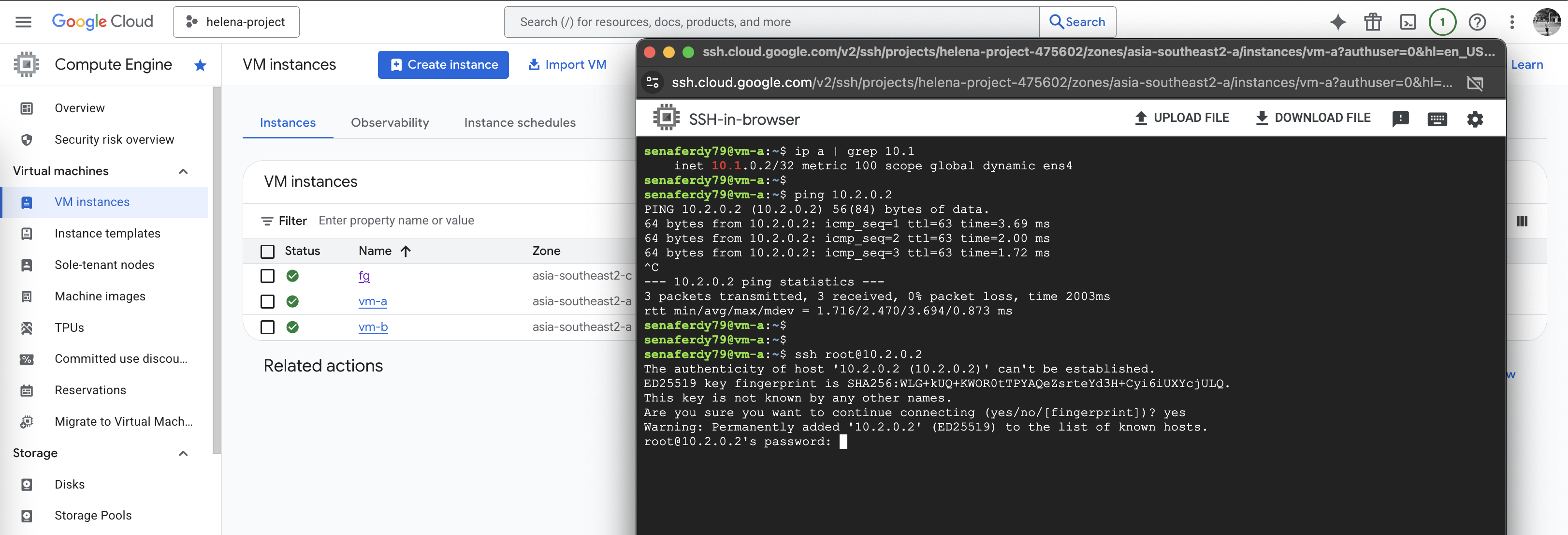This screenshot has height=535, width=1568.
Task: Send feedback from SSH toolbar icon
Action: click(x=1400, y=119)
